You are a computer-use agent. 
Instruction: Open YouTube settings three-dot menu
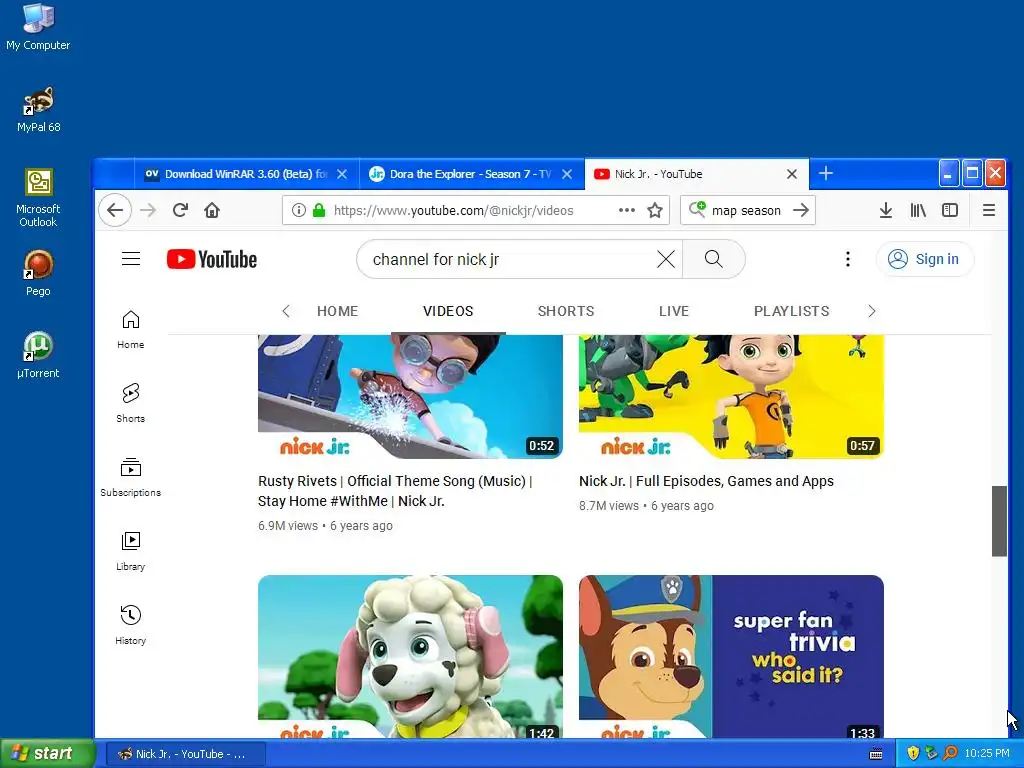(848, 259)
